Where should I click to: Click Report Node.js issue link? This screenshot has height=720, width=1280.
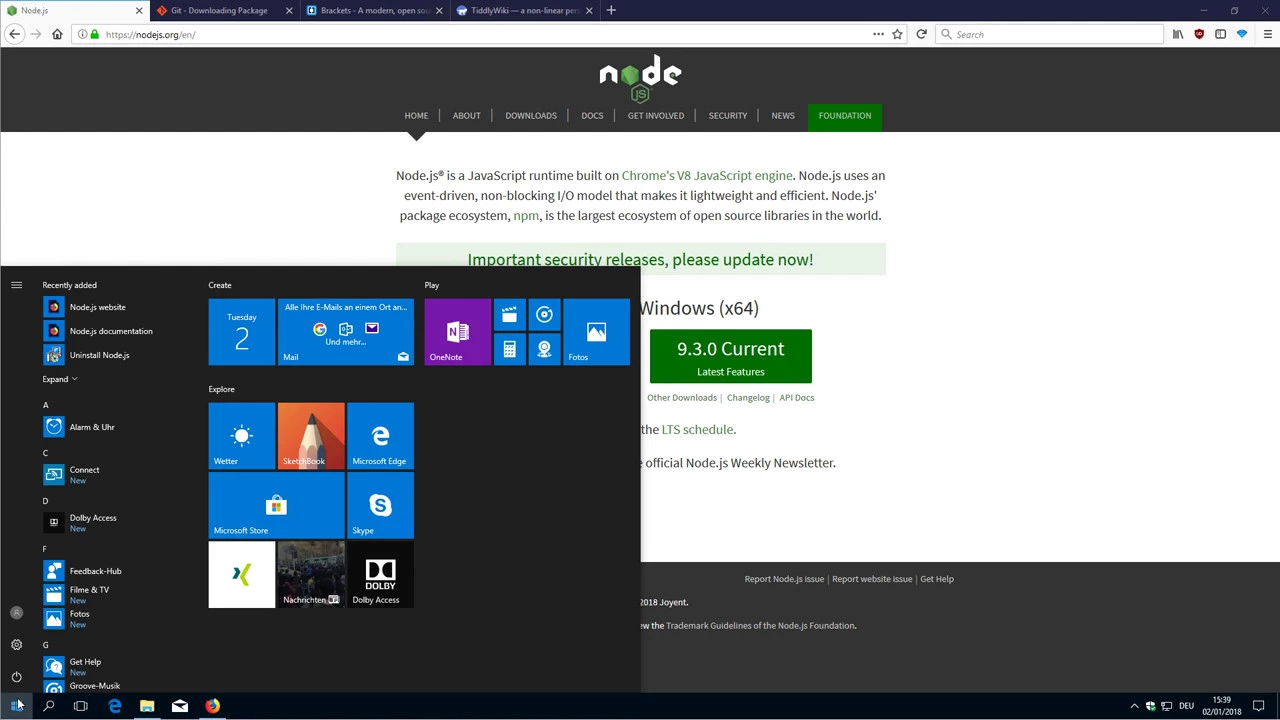coord(784,579)
